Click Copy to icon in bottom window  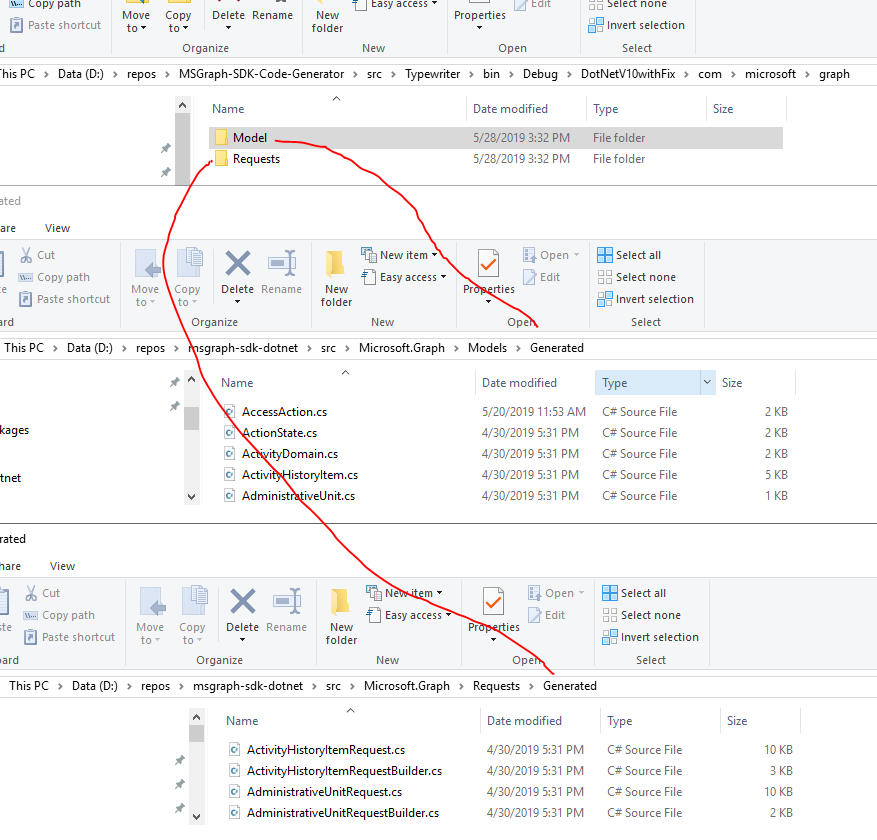click(195, 601)
